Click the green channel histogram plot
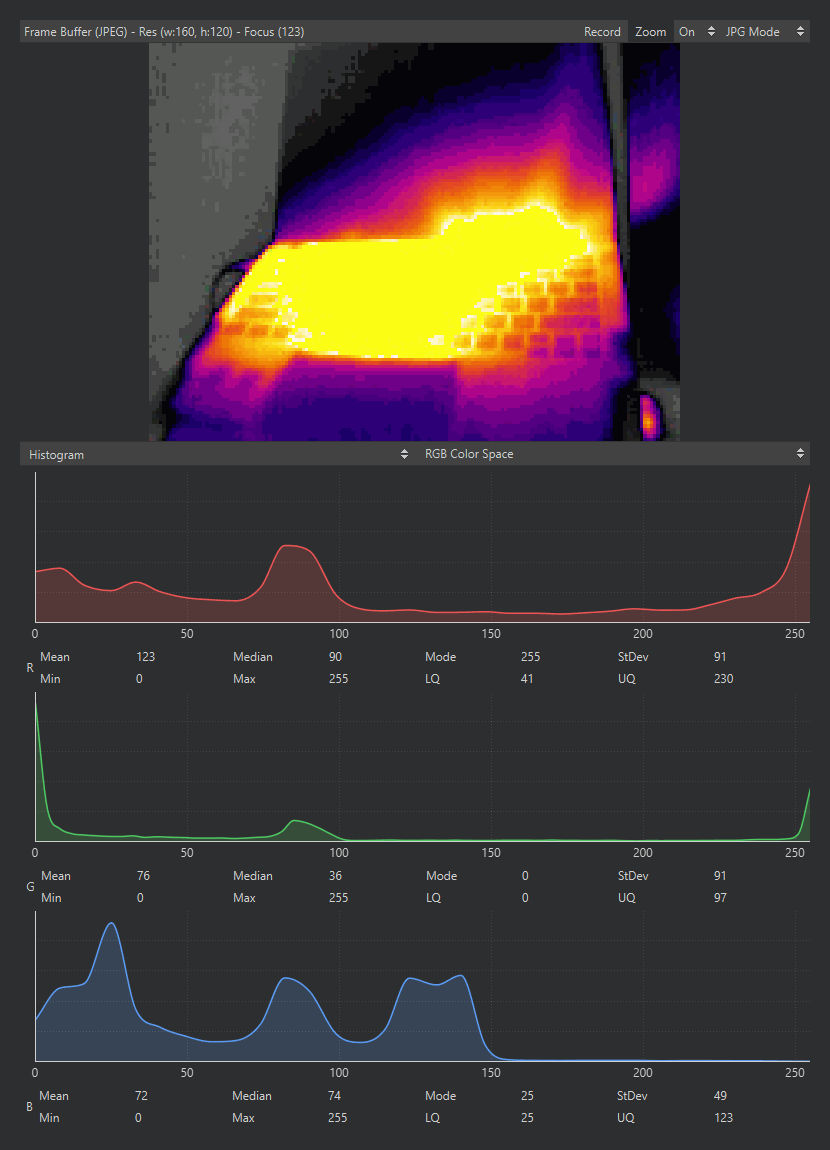The height and width of the screenshot is (1150, 830). click(422, 767)
